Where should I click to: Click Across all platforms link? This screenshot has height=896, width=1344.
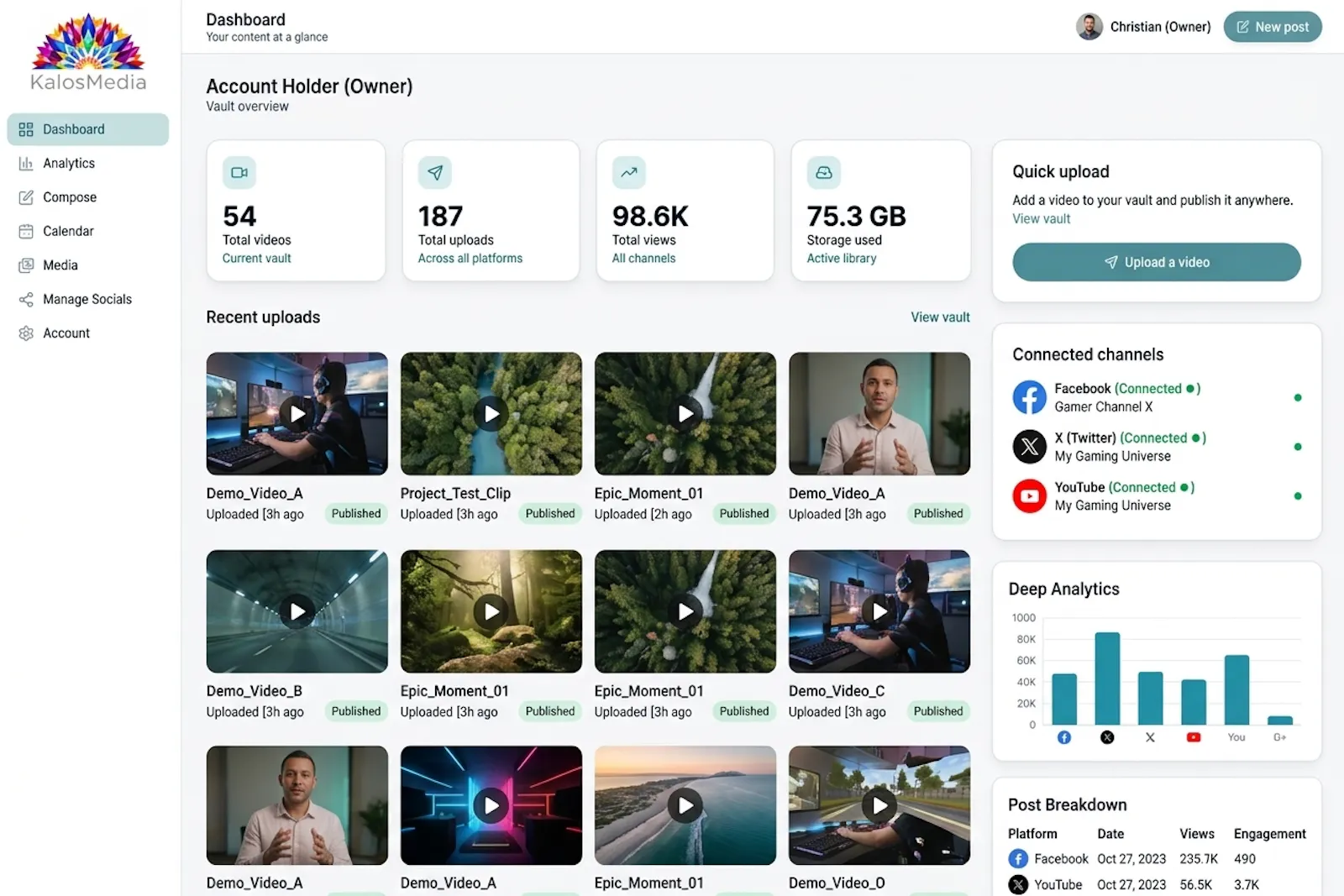[470, 259]
